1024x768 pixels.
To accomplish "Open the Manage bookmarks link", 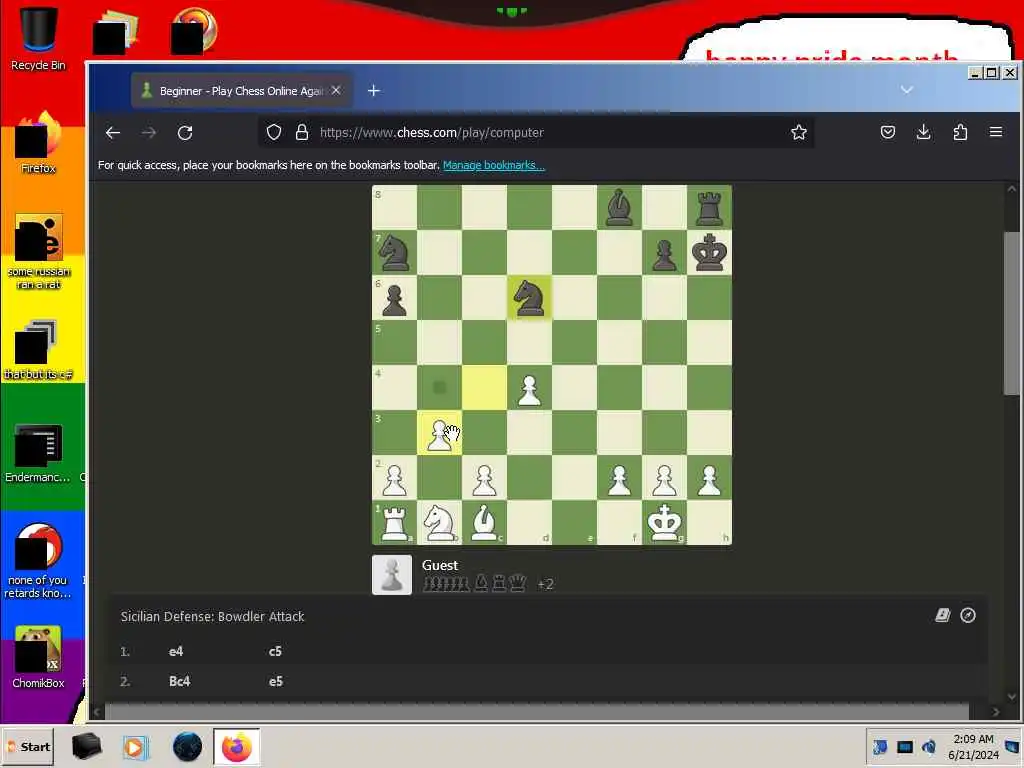I will [x=494, y=165].
